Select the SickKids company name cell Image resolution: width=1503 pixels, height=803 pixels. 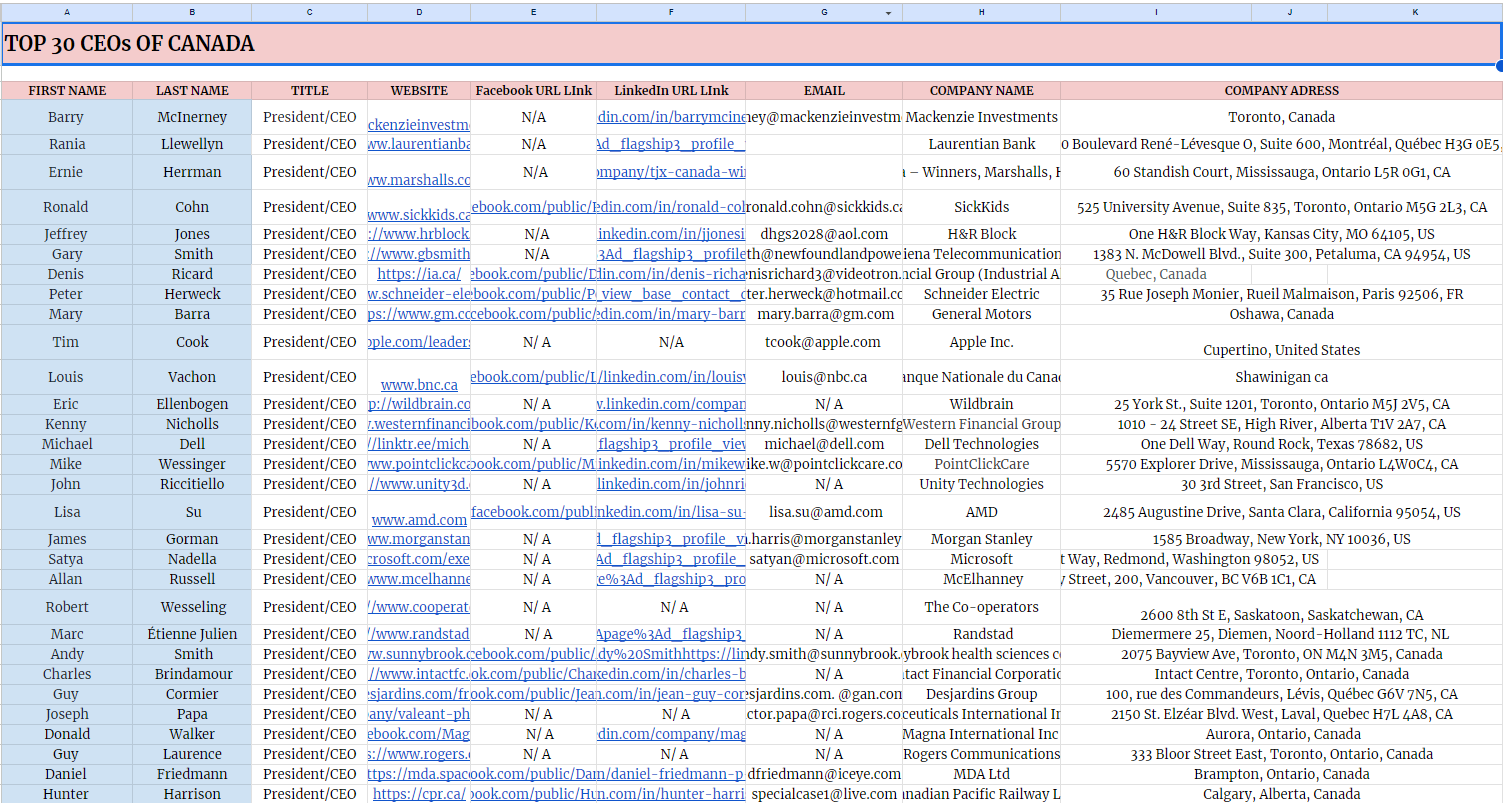981,207
